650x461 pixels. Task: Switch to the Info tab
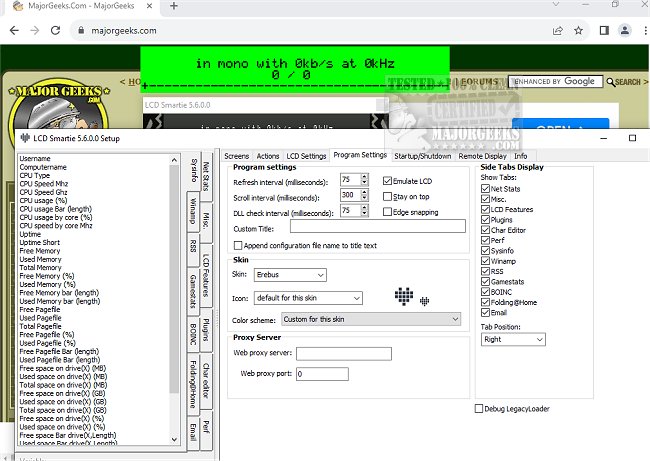(521, 156)
